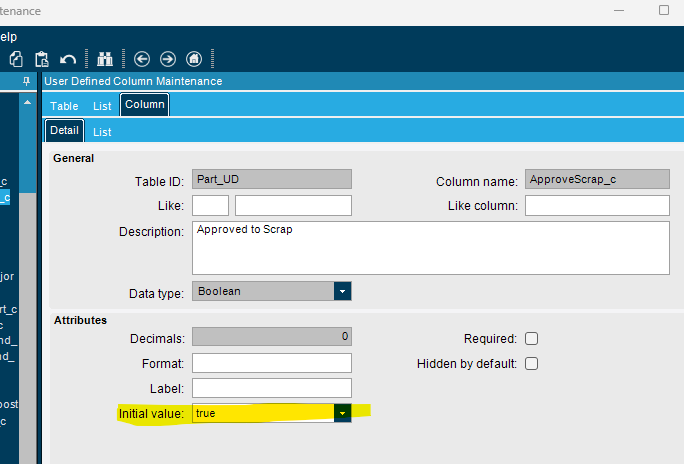The height and width of the screenshot is (464, 684).
Task: Maximize the window
Action: (x=663, y=10)
